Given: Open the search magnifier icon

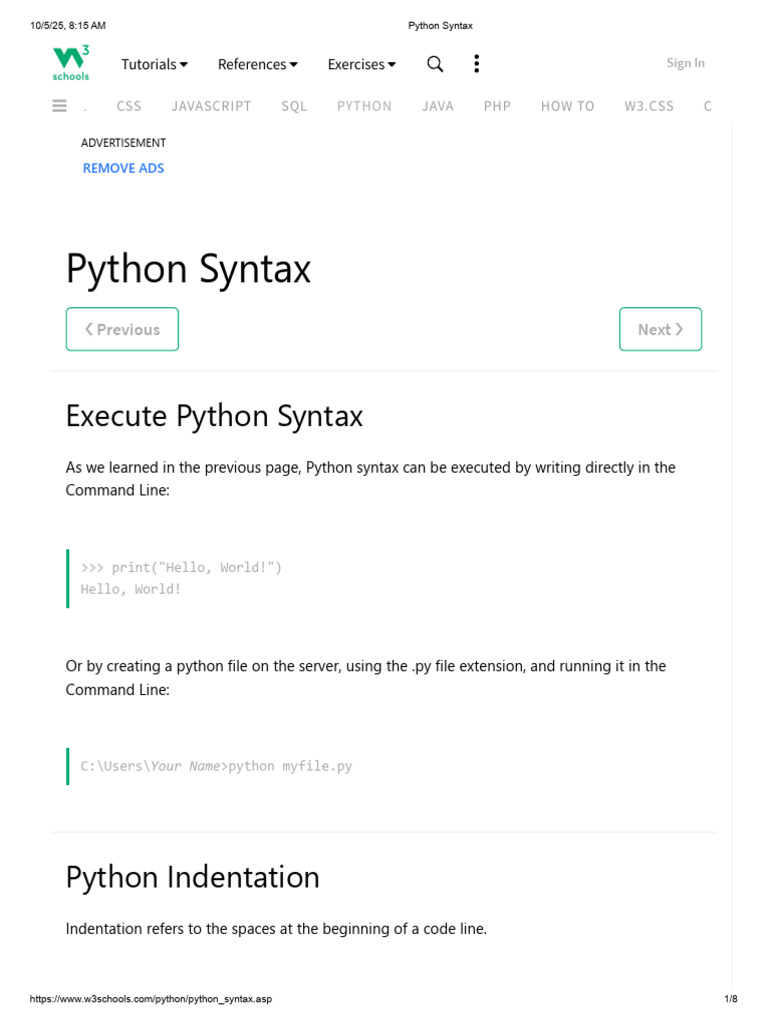Looking at the screenshot, I should (435, 64).
